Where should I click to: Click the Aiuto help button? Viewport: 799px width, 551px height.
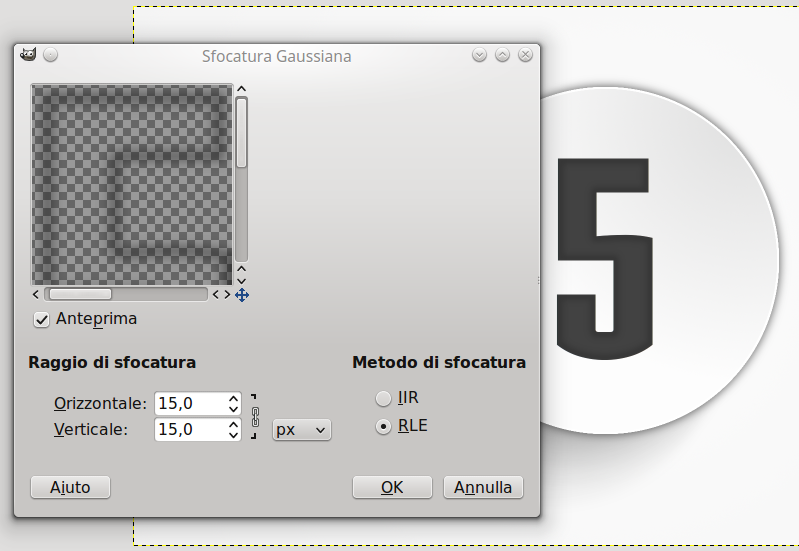point(70,487)
